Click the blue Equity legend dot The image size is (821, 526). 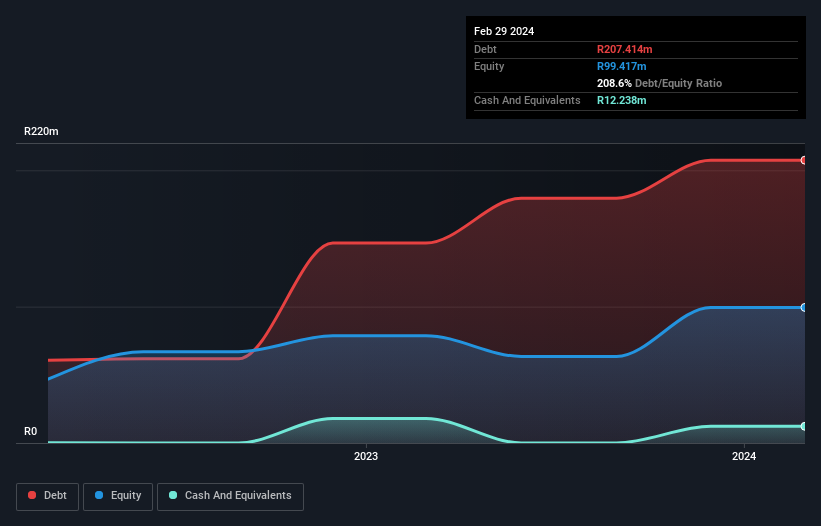pyautogui.click(x=99, y=495)
